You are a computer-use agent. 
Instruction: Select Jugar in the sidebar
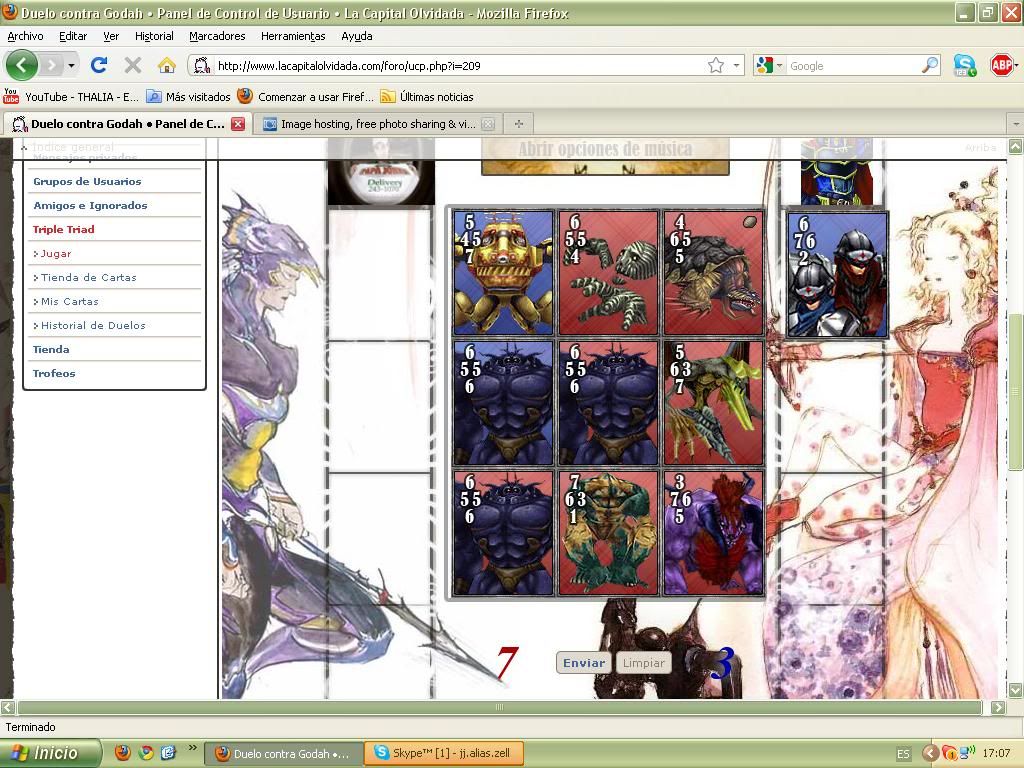tap(56, 253)
